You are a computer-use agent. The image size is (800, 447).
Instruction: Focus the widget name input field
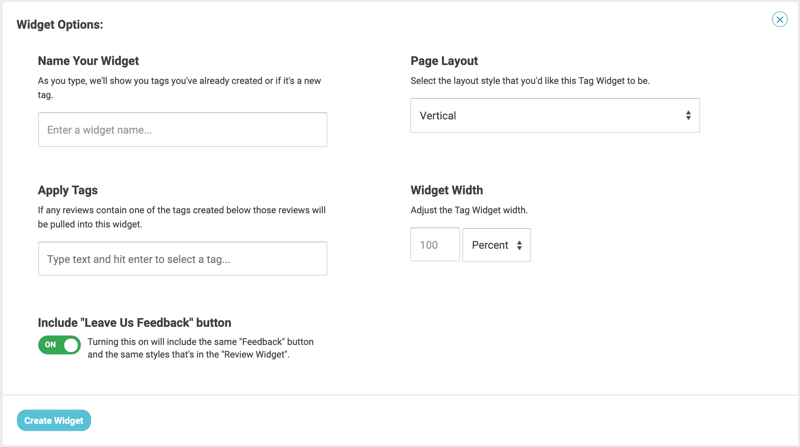[x=182, y=130]
